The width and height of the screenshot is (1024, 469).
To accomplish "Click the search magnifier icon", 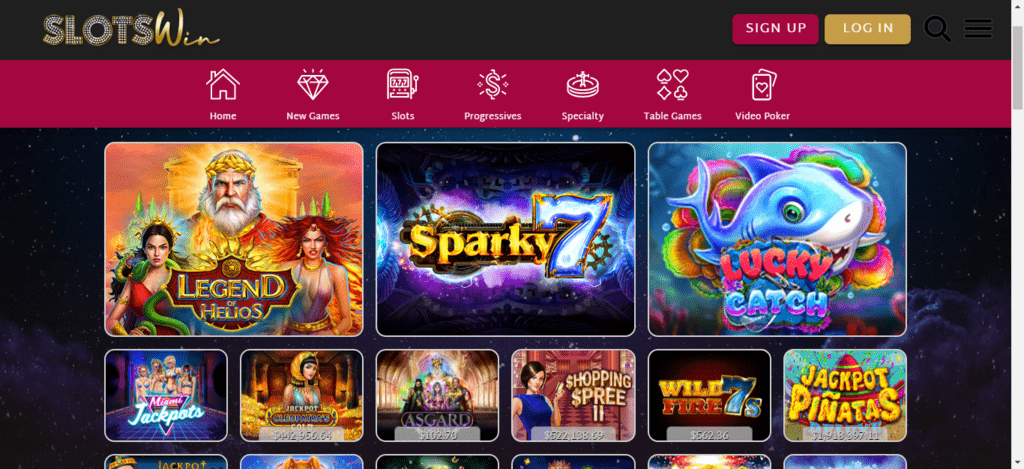I will coord(937,29).
